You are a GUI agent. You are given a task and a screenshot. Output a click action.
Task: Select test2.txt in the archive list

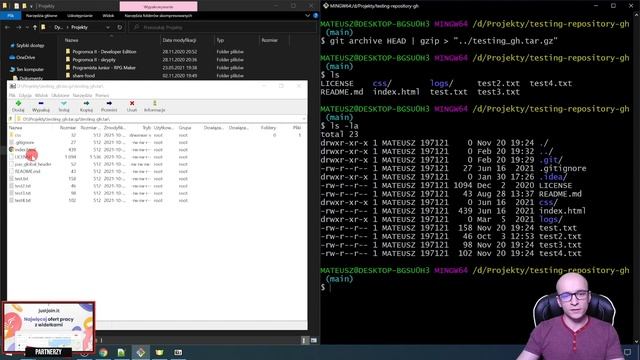click(22, 186)
